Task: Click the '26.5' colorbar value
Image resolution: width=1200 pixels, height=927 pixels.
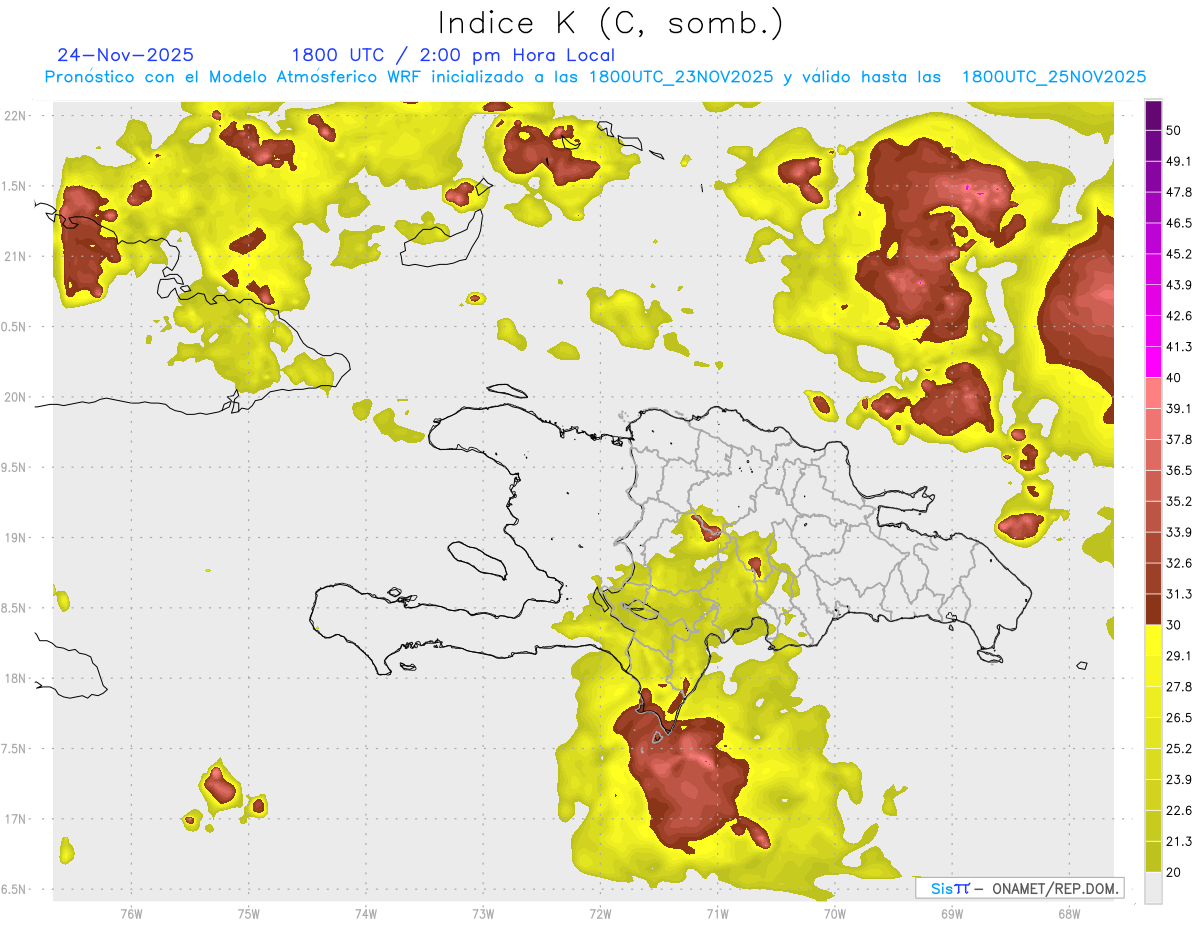Action: click(1179, 717)
